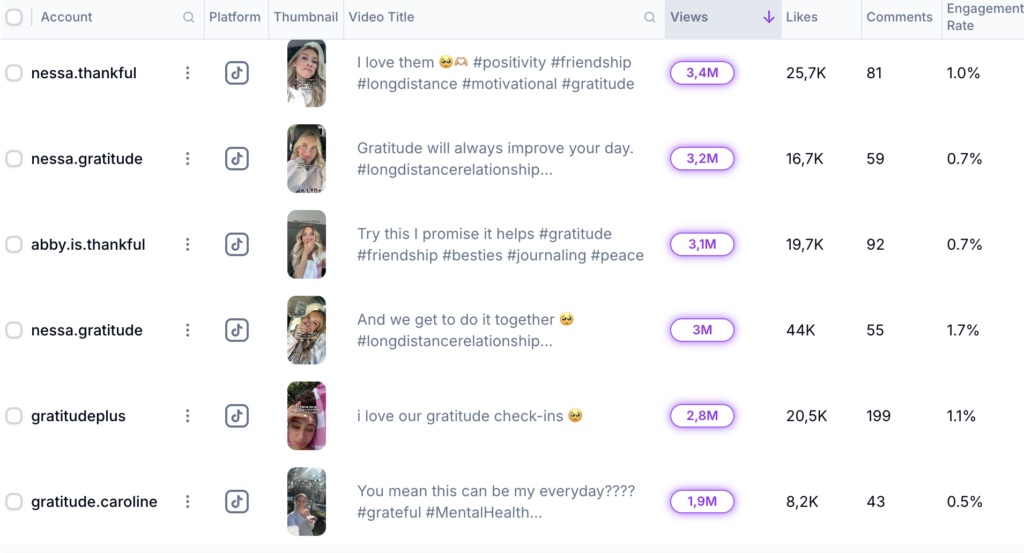Open the "i love our gratitude check-ins" video title
This screenshot has height=553, width=1024.
coord(469,416)
